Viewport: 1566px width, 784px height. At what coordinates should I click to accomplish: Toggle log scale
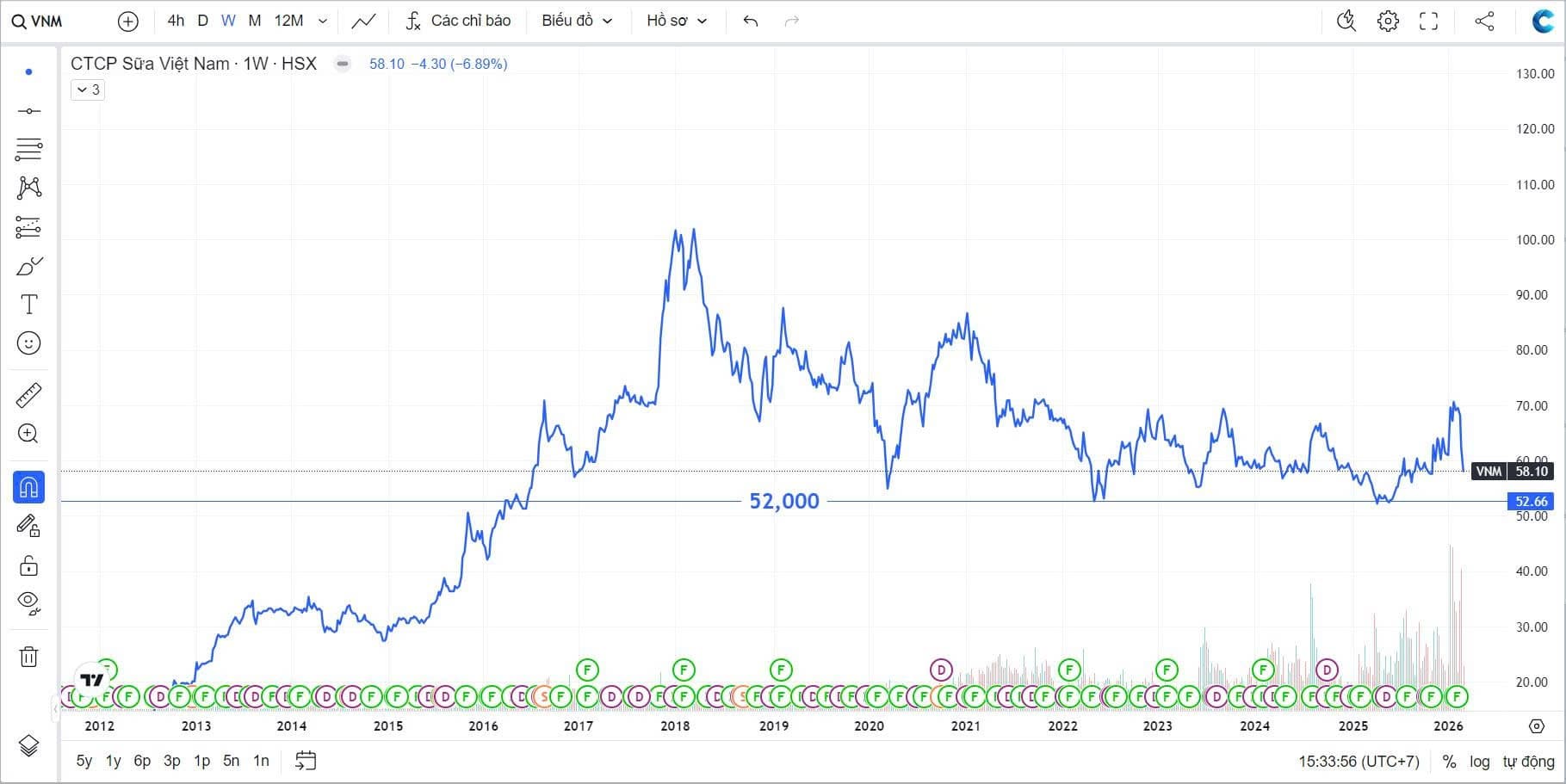tap(1480, 762)
